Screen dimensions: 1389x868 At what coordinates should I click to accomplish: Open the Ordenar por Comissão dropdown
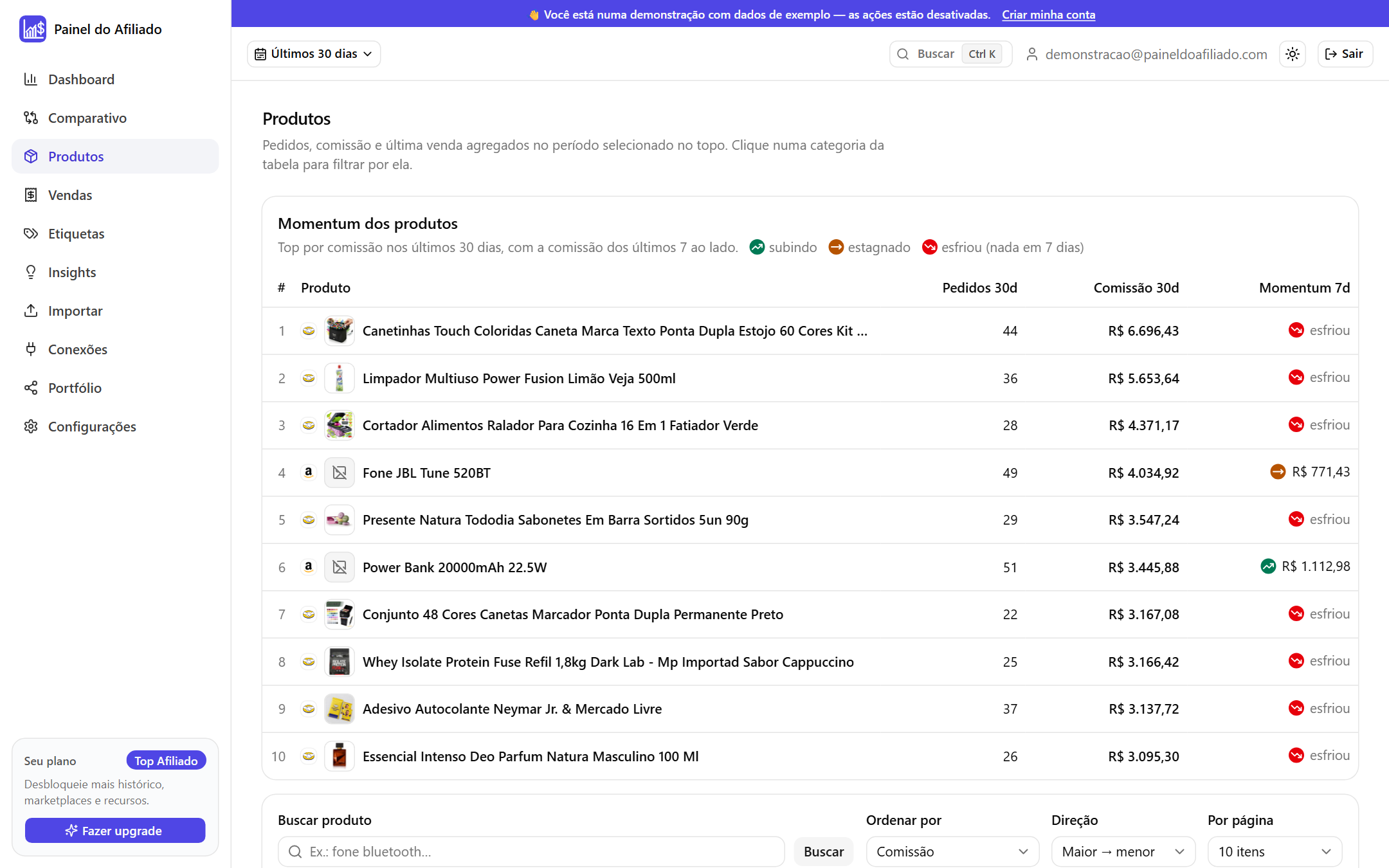(952, 852)
